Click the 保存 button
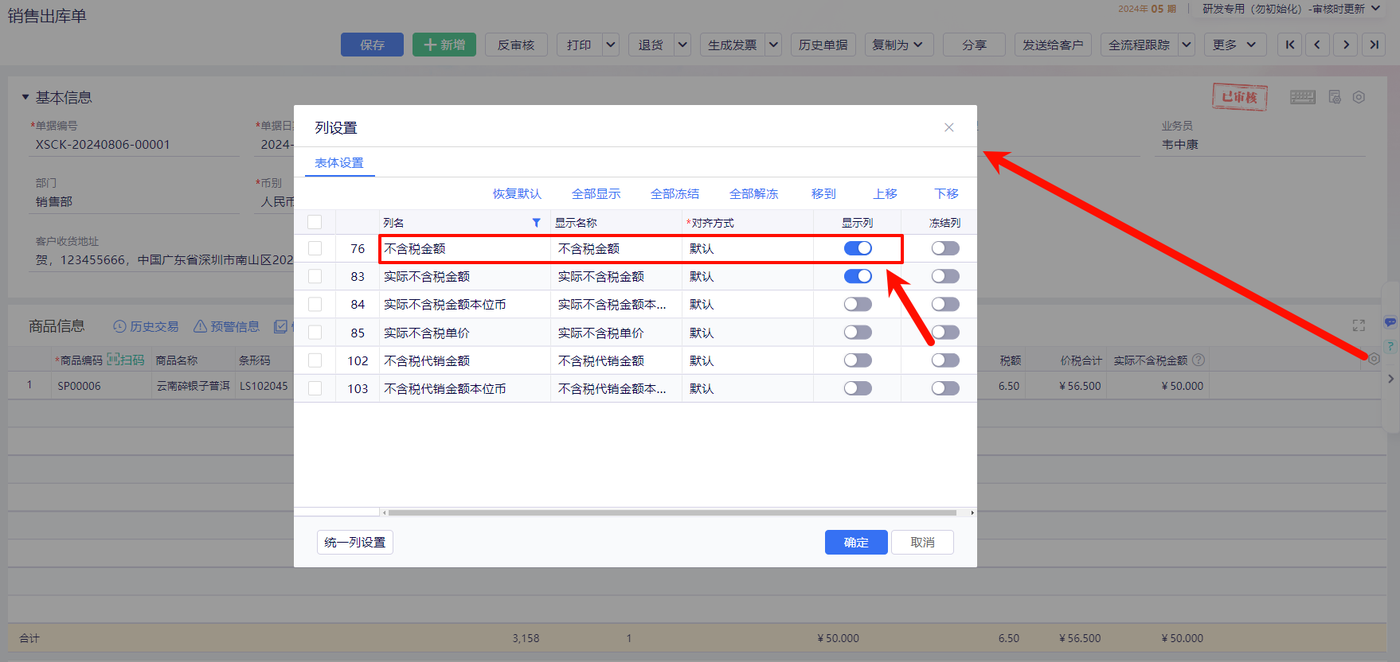 [x=372, y=45]
